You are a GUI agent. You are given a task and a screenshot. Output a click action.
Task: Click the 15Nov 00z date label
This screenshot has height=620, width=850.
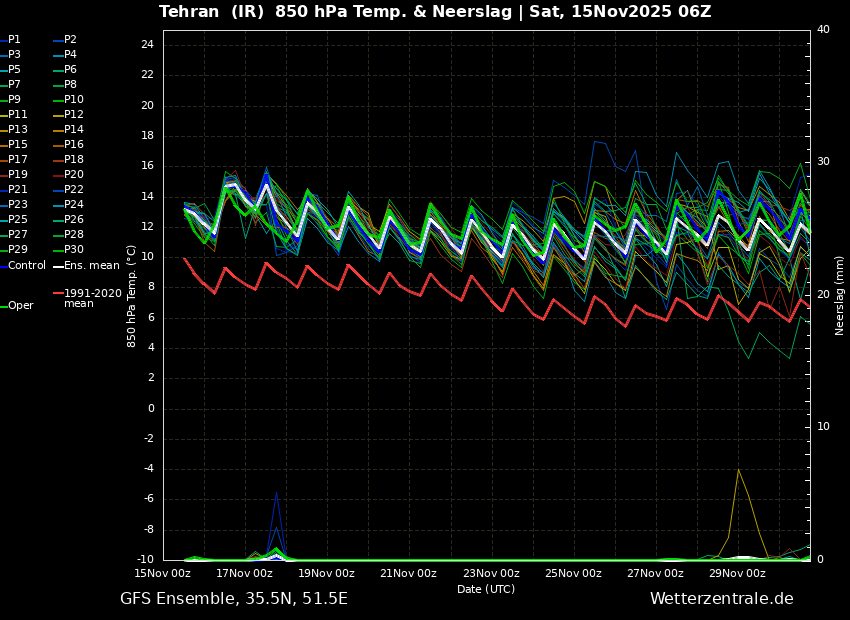click(163, 574)
